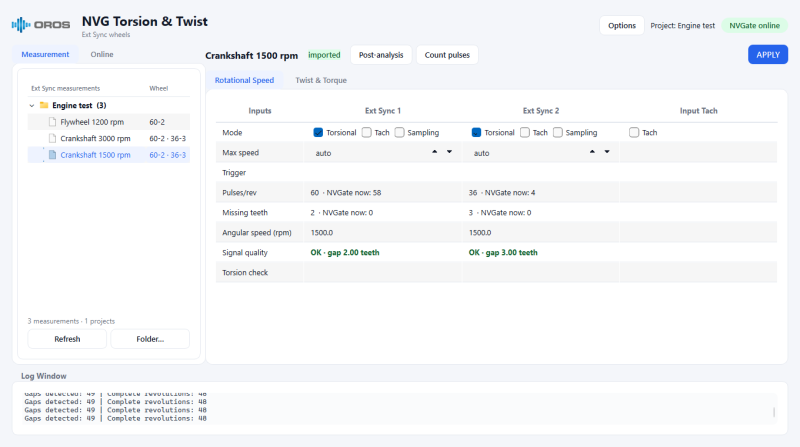Click '3 measurements · 1 projects' summary
This screenshot has height=447, width=800.
pyautogui.click(x=71, y=321)
